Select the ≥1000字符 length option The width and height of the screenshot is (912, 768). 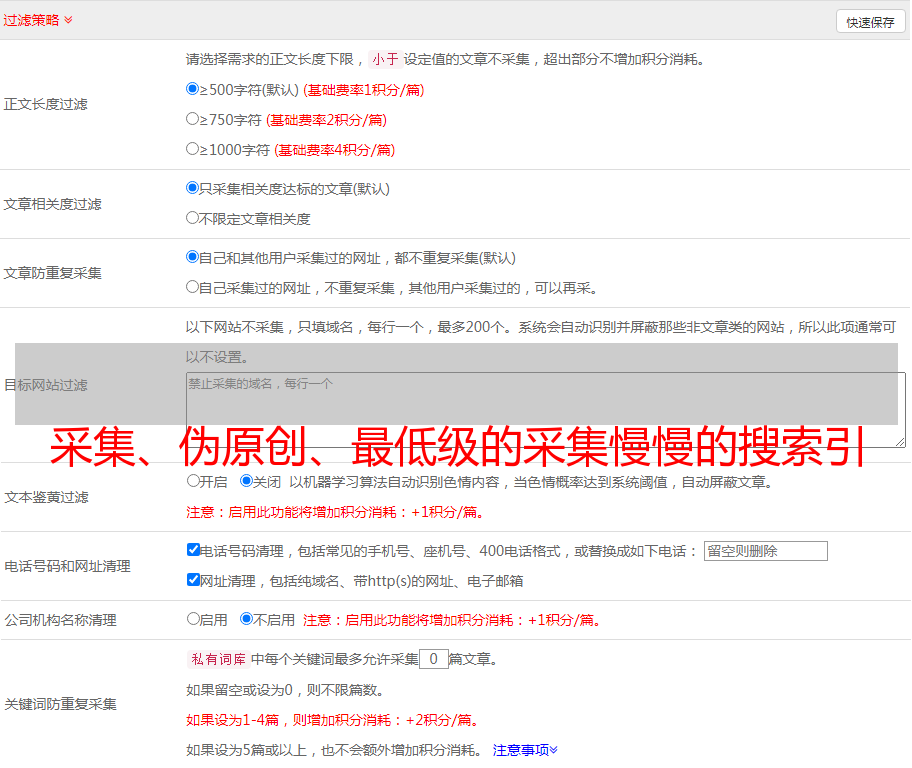pyautogui.click(x=193, y=149)
